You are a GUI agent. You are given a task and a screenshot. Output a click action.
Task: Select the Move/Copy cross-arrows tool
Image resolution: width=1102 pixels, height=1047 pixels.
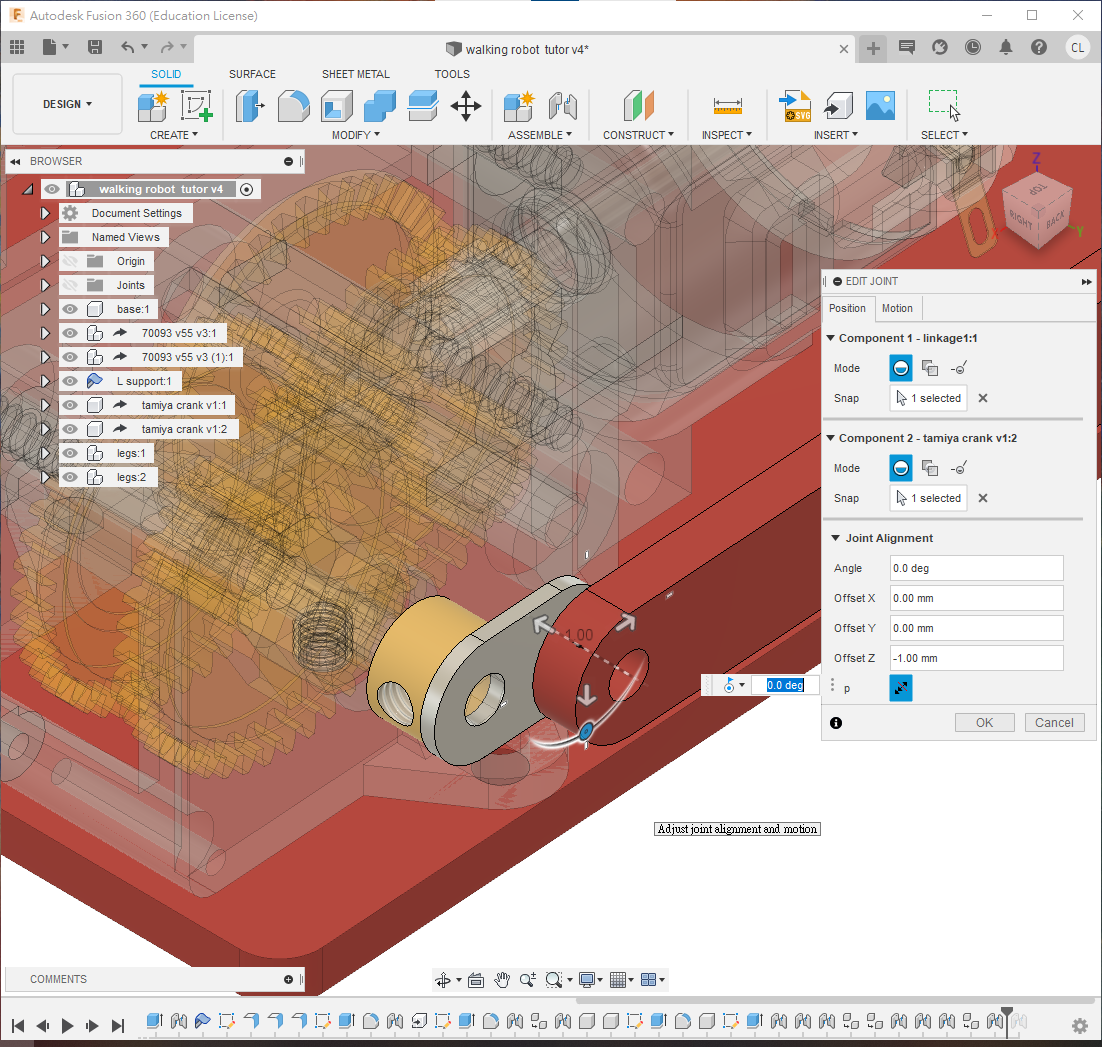[466, 105]
